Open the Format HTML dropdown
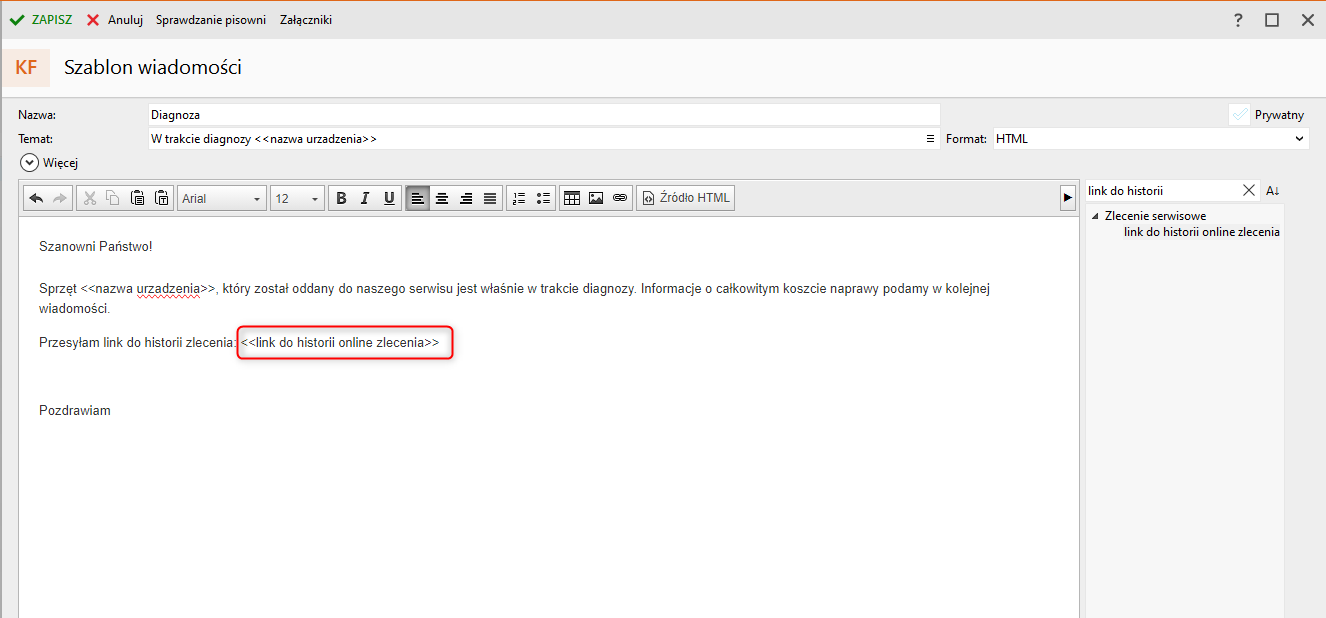This screenshot has width=1326, height=618. coord(1150,139)
